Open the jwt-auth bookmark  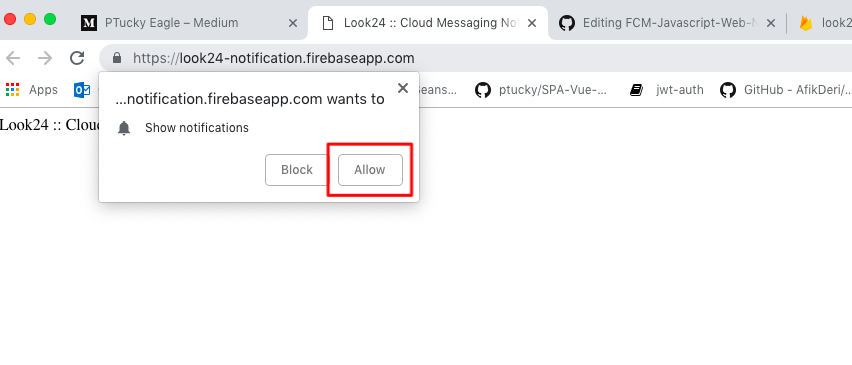point(666,90)
